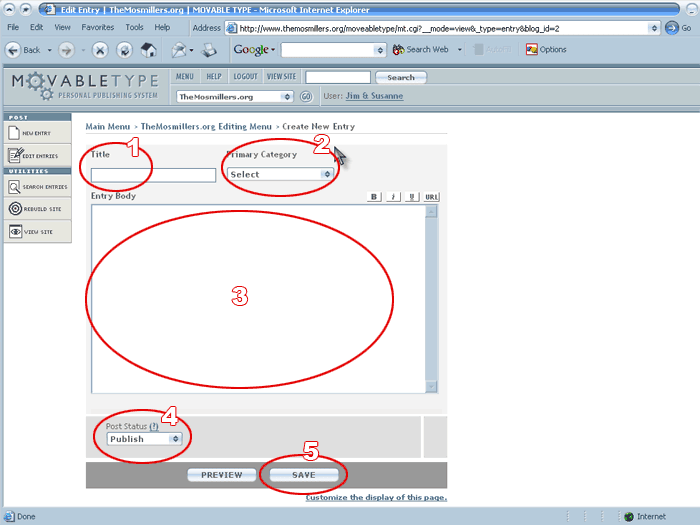Click the Google toolbar search field
The width and height of the screenshot is (700, 525).
pyautogui.click(x=328, y=50)
